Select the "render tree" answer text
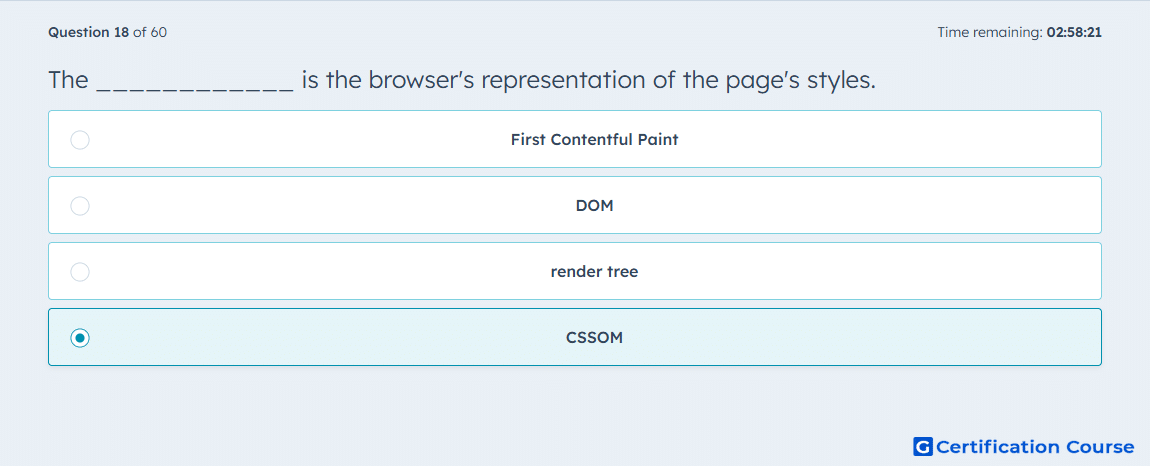 (594, 272)
